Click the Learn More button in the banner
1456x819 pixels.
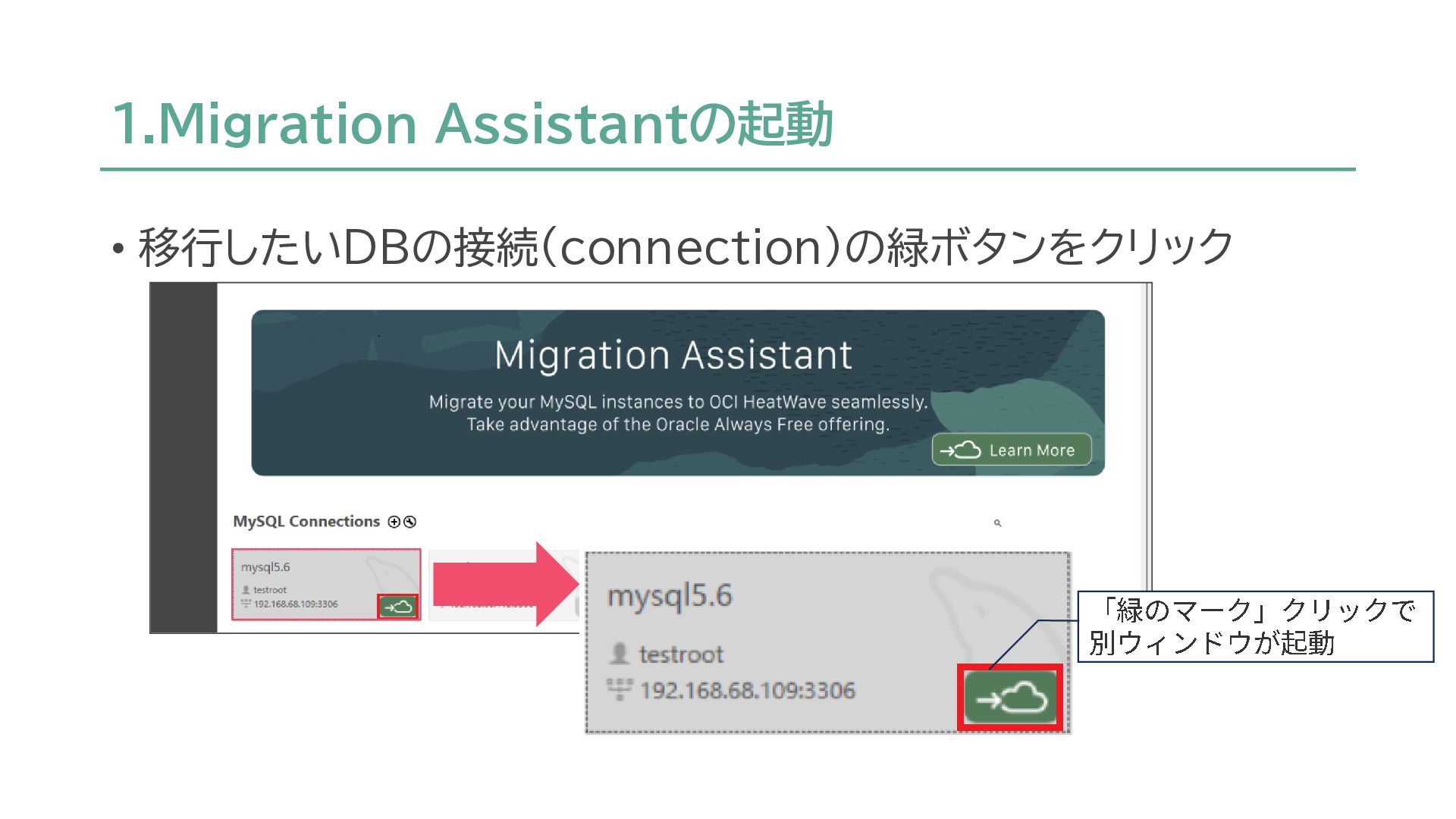pos(1011,450)
